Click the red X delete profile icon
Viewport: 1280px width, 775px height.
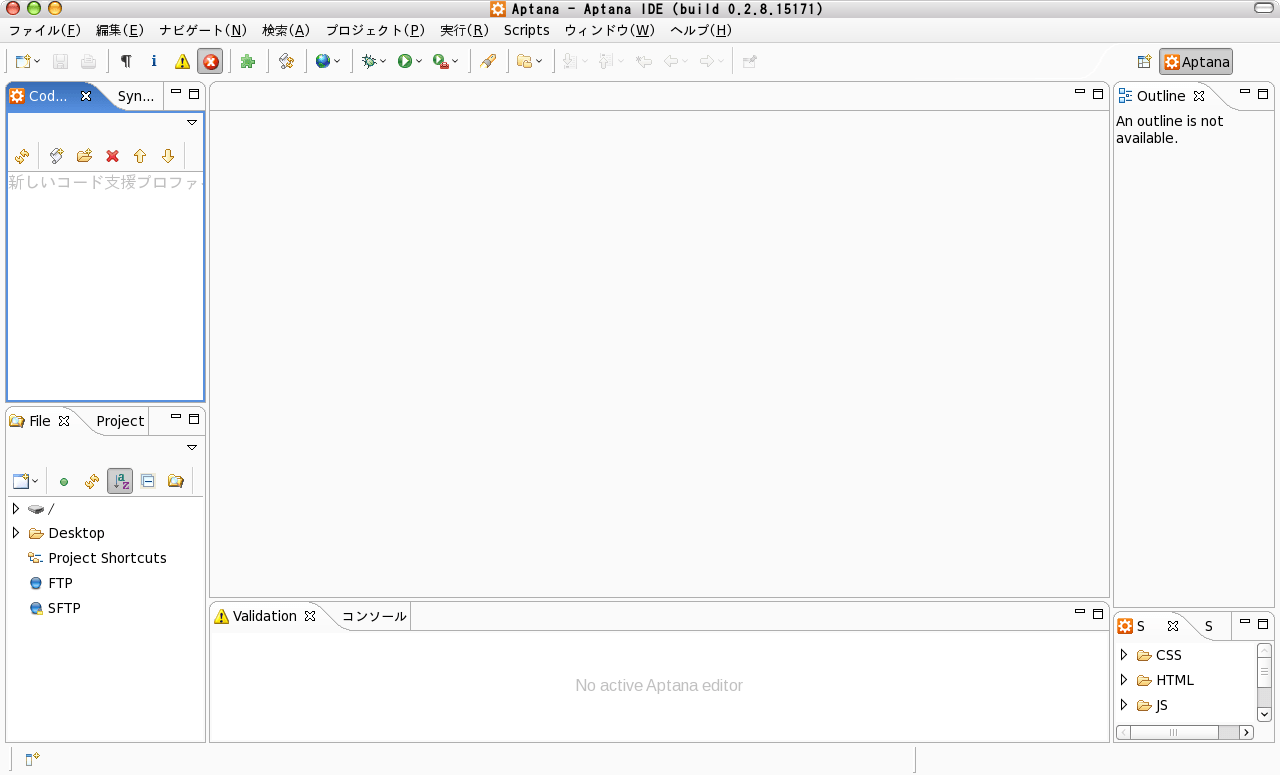point(113,156)
